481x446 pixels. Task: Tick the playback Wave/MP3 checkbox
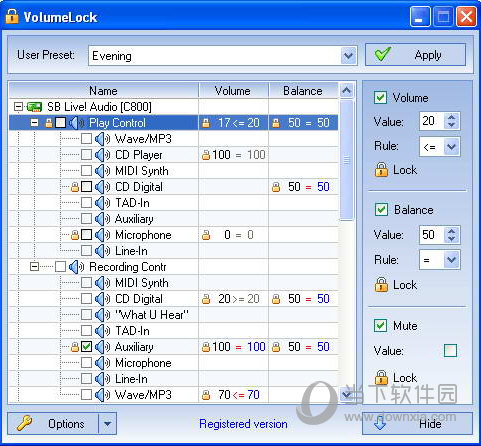(x=86, y=139)
